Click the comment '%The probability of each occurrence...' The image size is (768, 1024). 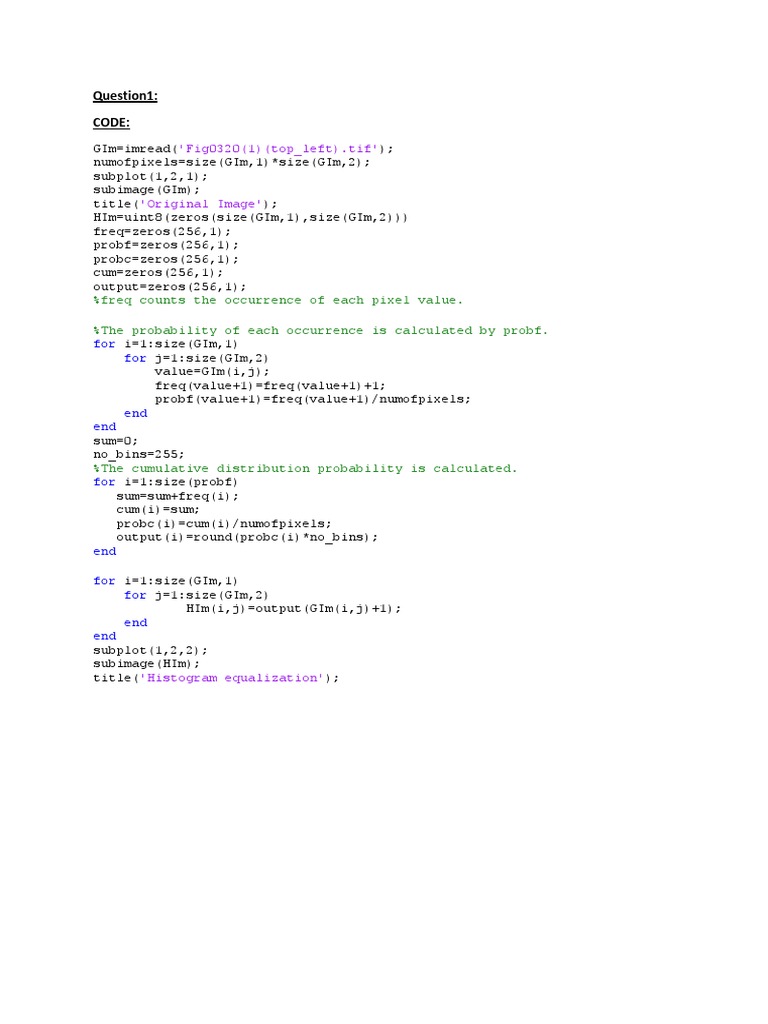[x=320, y=330]
